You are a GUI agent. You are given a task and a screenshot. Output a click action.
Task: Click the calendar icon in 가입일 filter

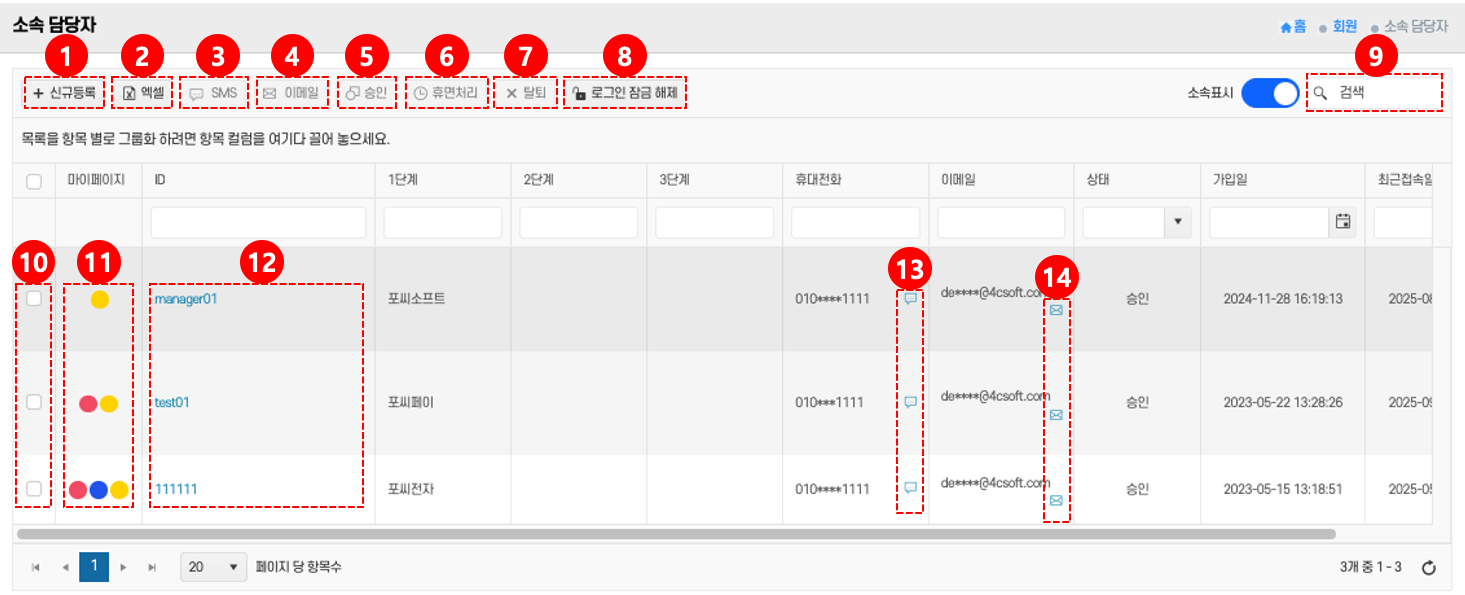tap(1343, 222)
